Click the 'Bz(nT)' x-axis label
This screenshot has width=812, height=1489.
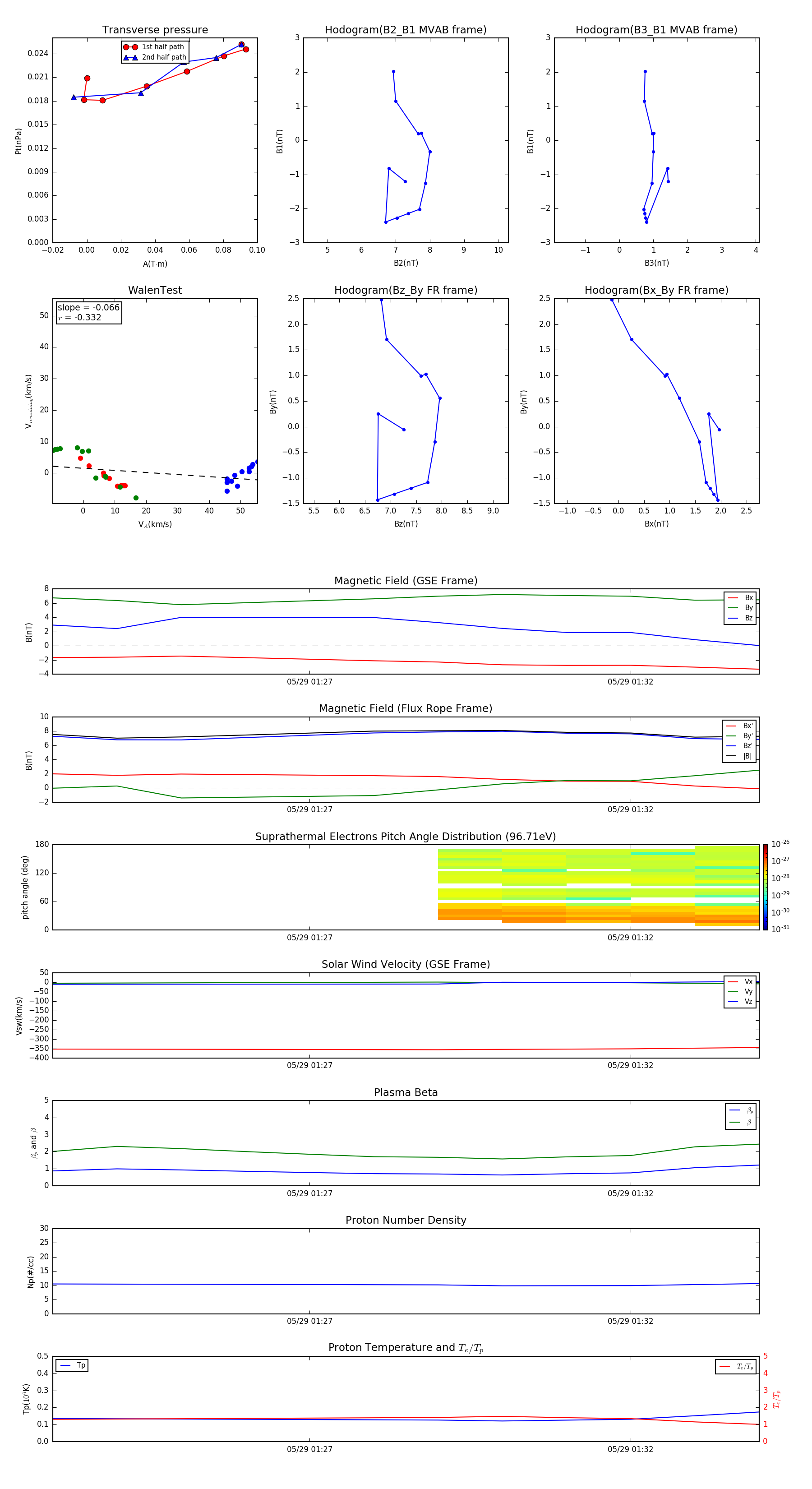406,524
